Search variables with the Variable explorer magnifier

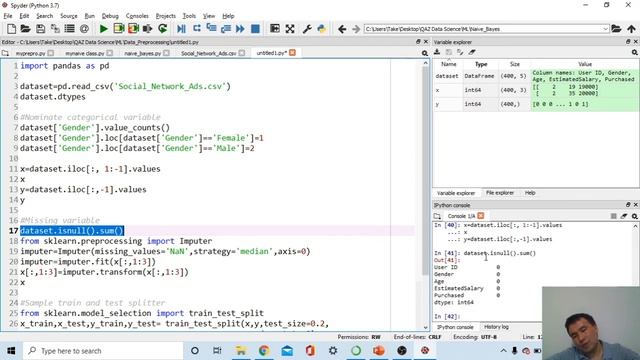(x=635, y=53)
